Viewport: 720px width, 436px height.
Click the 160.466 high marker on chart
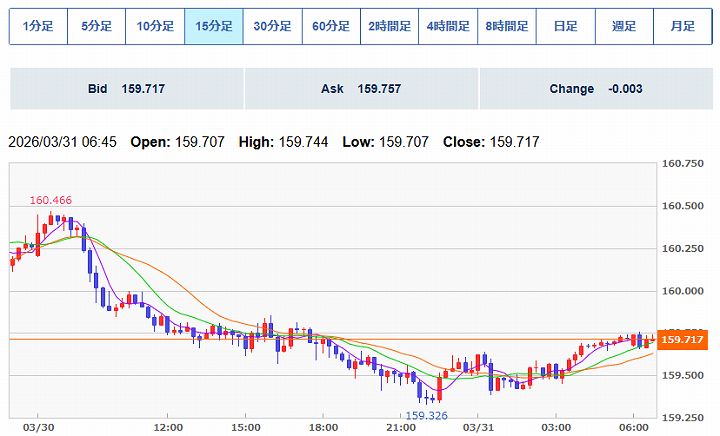tap(51, 201)
